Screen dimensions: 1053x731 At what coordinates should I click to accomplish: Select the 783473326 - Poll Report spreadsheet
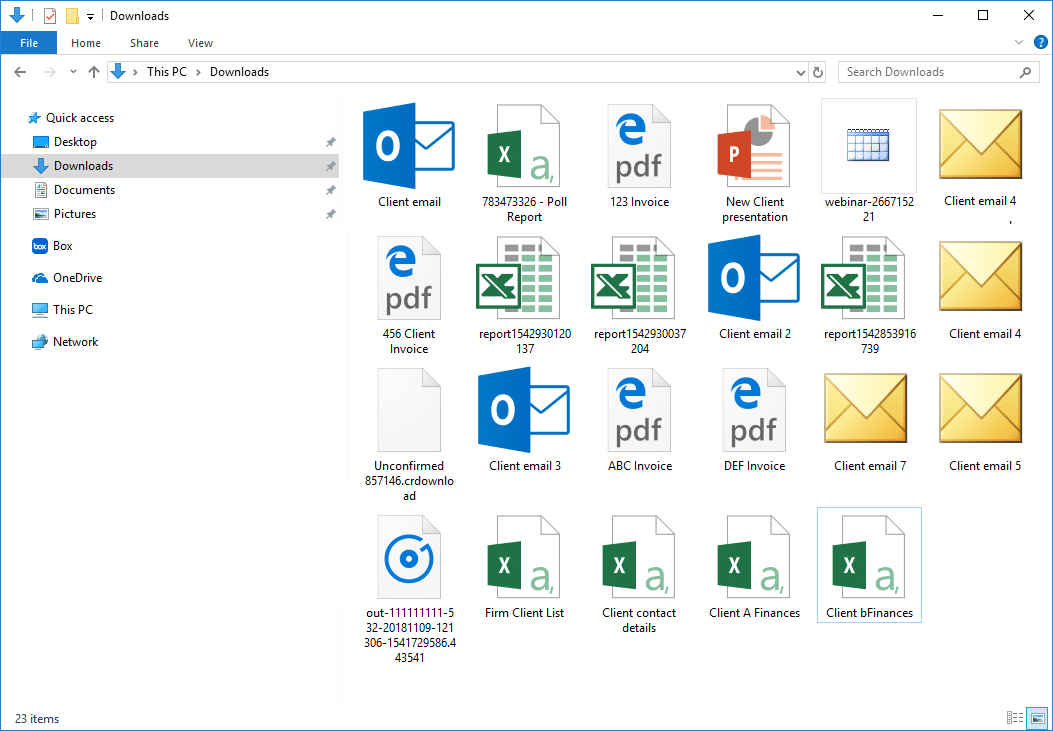tap(524, 163)
